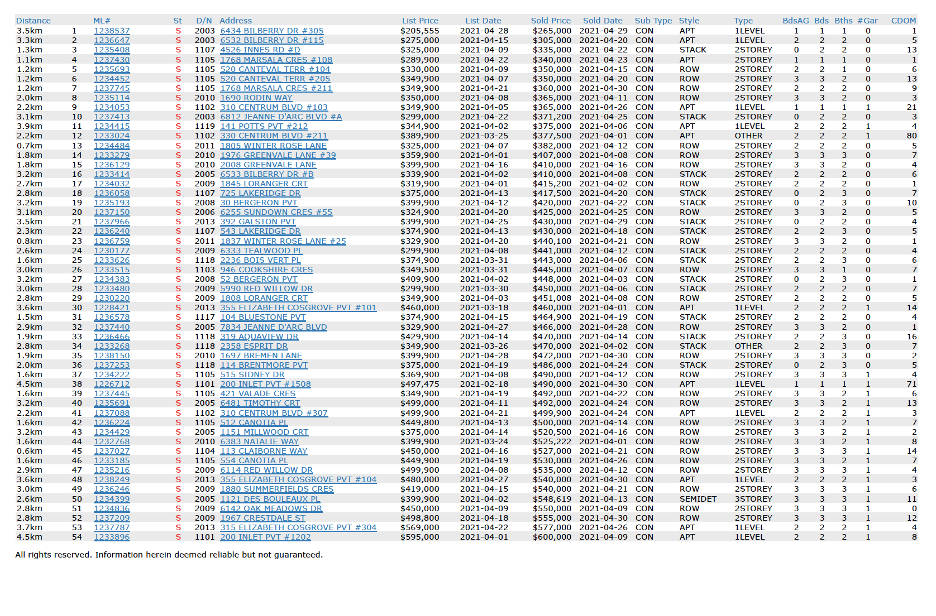The height and width of the screenshot is (616, 936).
Task: Click ML number 1236578
Action: [x=111, y=316]
